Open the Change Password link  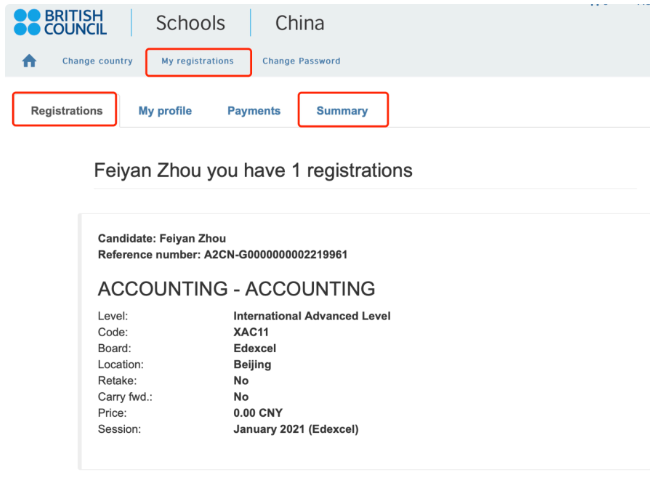click(x=301, y=61)
